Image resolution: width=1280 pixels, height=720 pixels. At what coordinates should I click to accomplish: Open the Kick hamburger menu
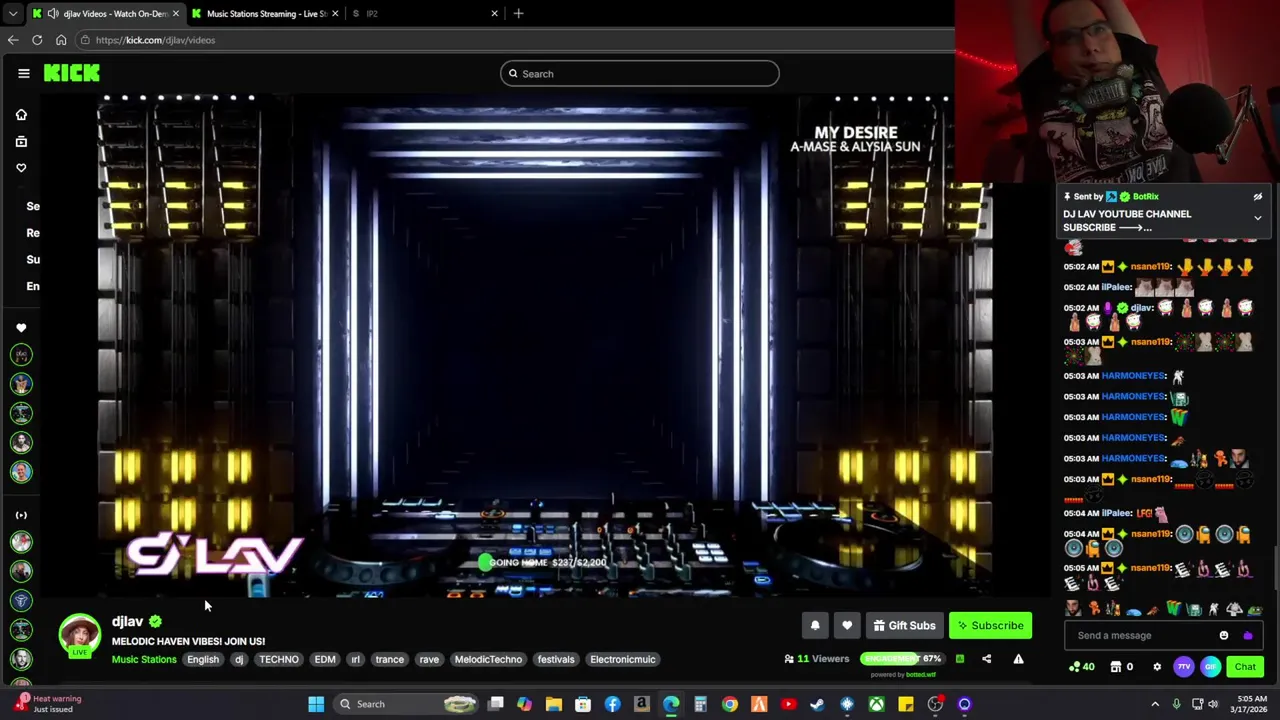[x=24, y=73]
